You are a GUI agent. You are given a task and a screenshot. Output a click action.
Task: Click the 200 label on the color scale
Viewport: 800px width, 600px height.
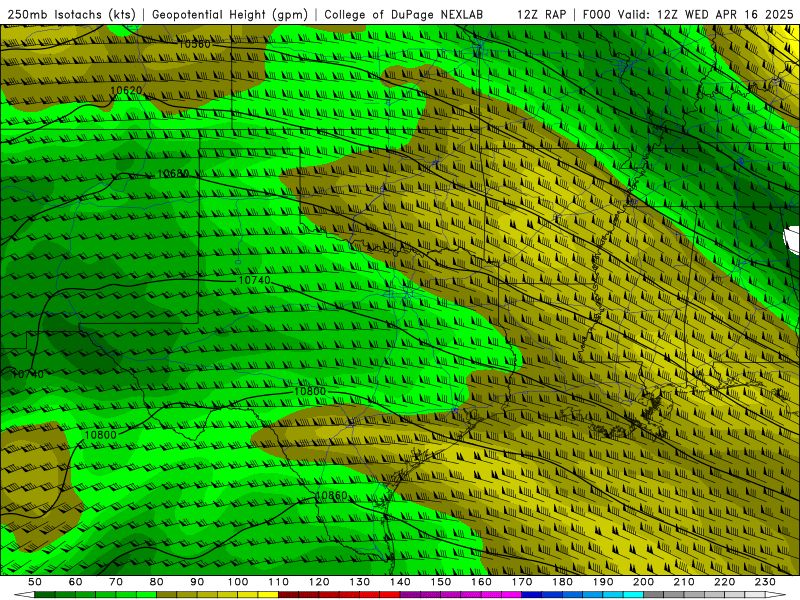(643, 582)
